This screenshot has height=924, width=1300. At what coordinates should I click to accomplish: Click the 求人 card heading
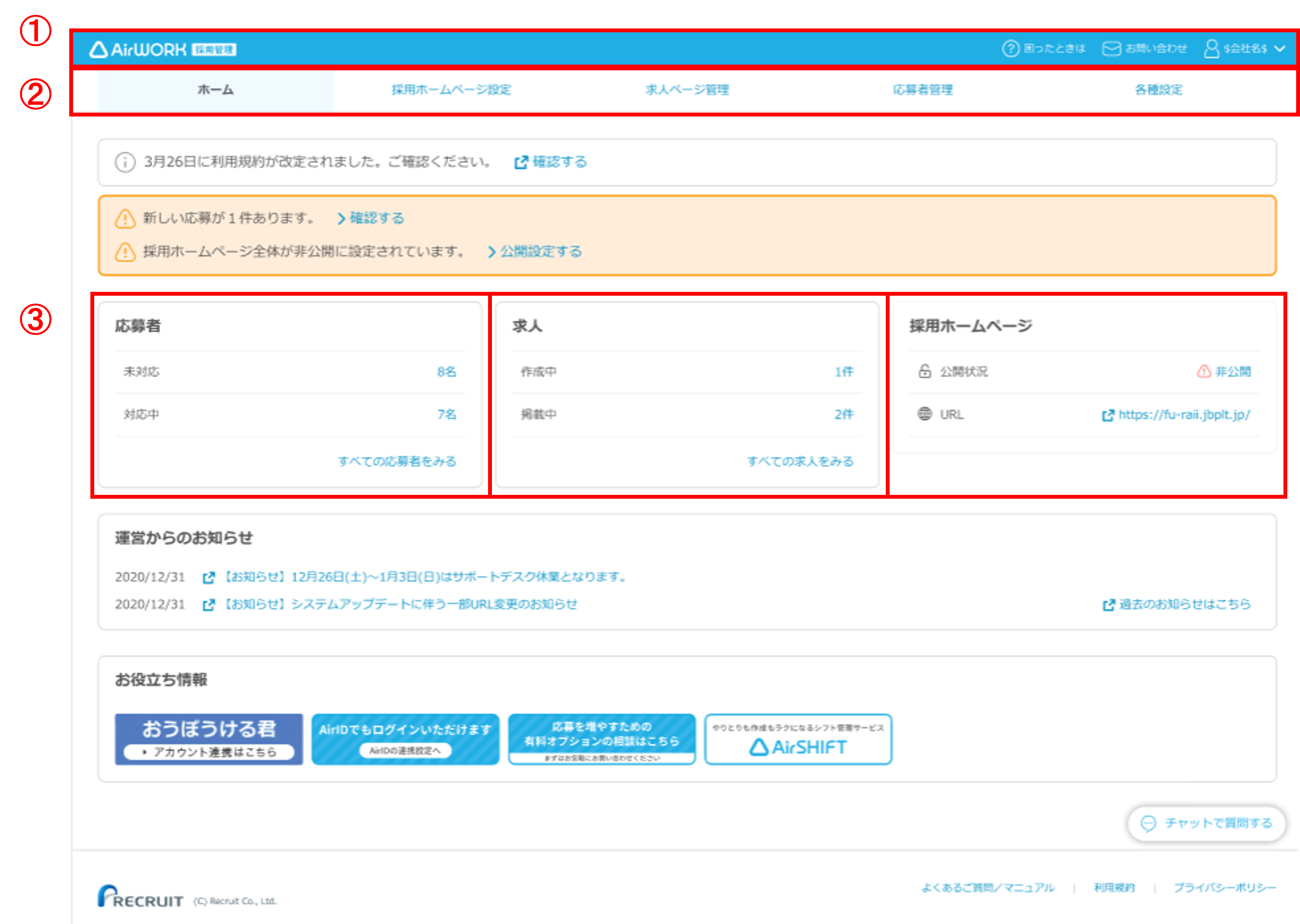click(x=527, y=326)
